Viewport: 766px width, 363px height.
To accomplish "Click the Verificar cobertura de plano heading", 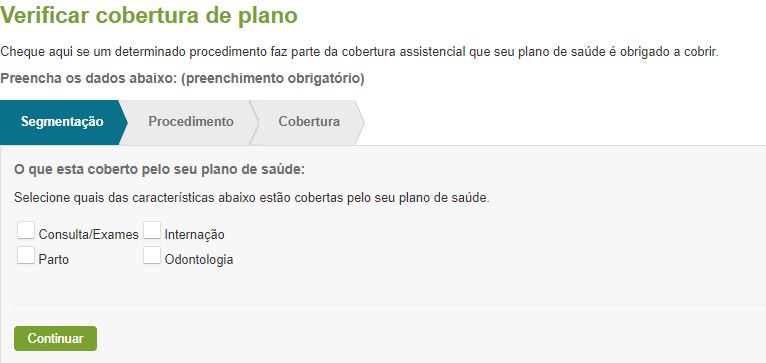I will click(149, 15).
